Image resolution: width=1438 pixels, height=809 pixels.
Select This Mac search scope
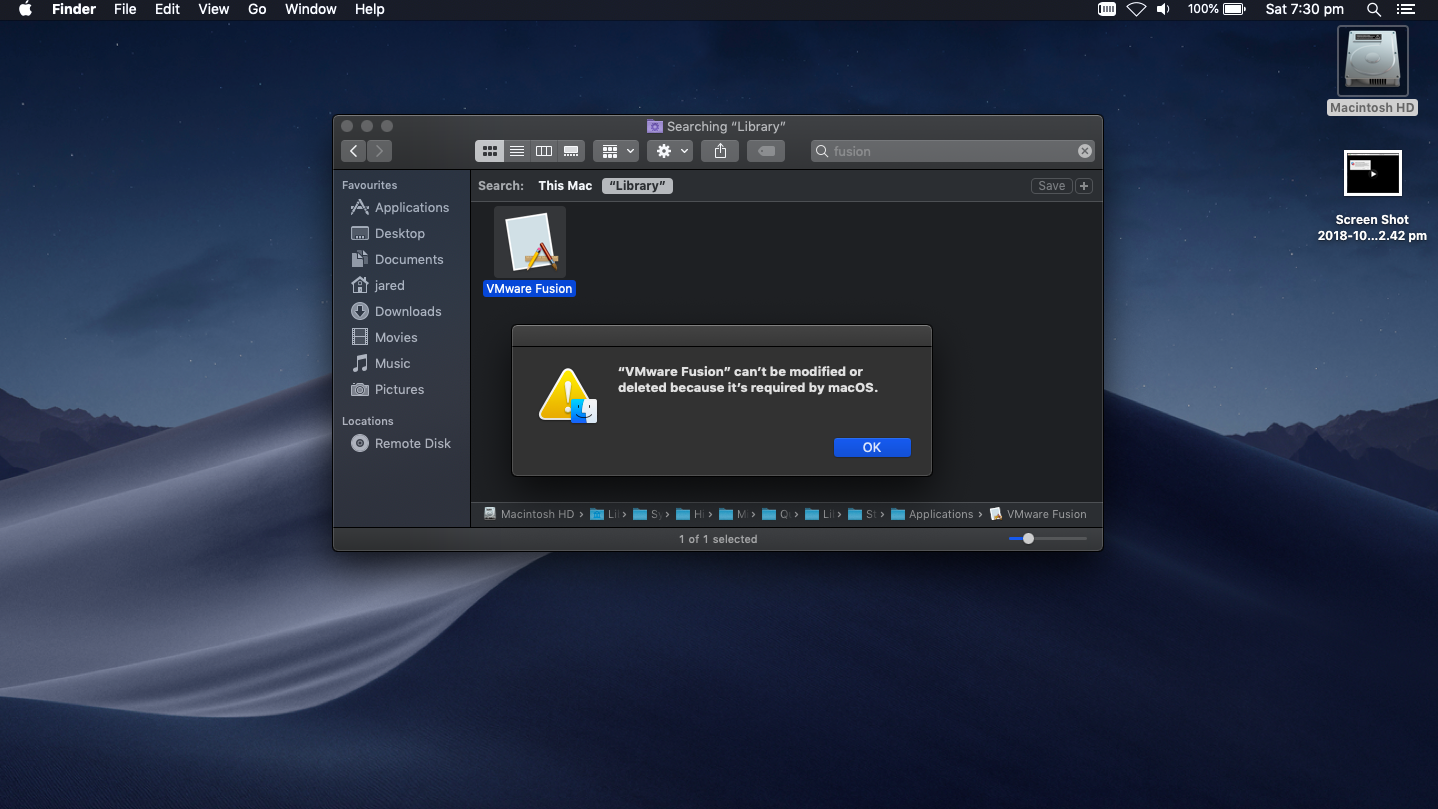click(565, 185)
